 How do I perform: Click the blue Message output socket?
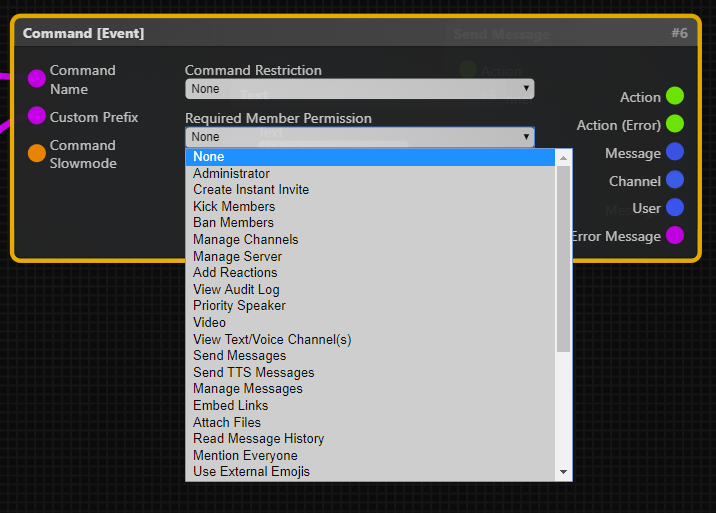[674, 152]
